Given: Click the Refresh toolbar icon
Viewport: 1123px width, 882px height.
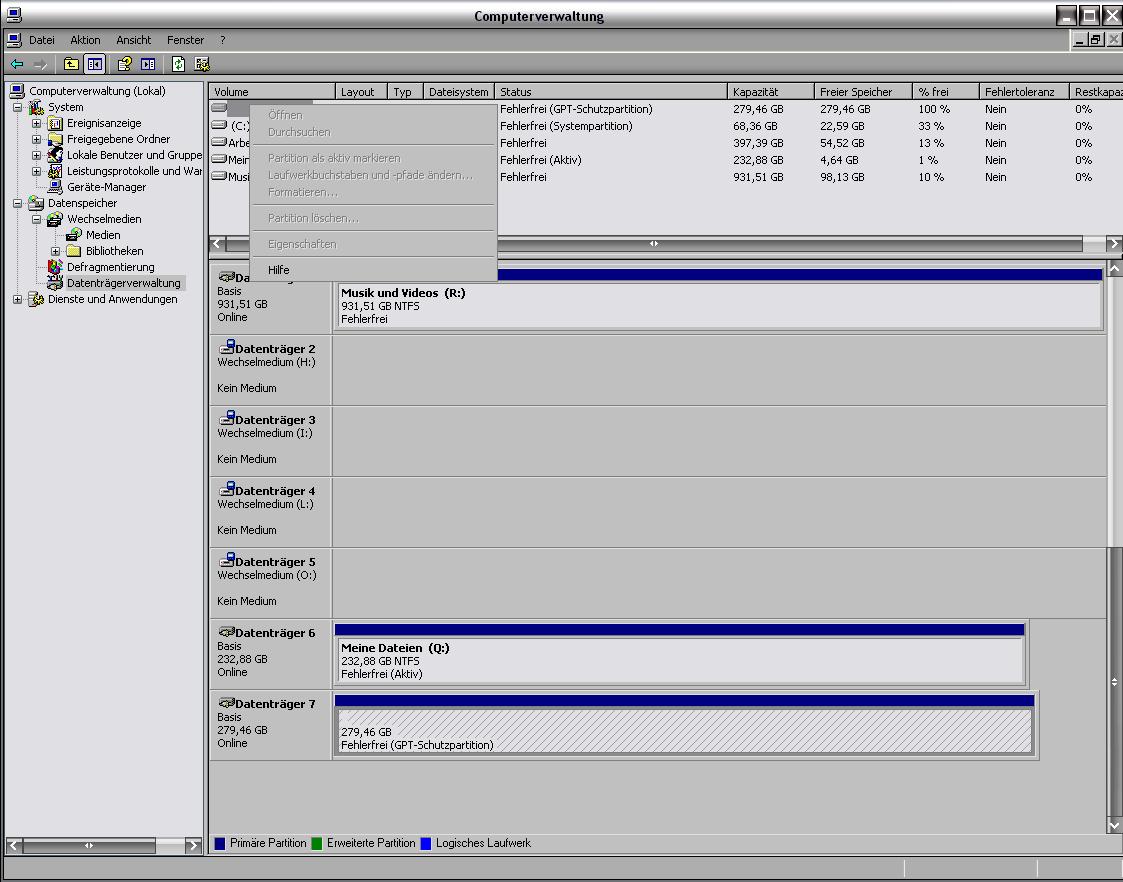Looking at the screenshot, I should click(178, 65).
